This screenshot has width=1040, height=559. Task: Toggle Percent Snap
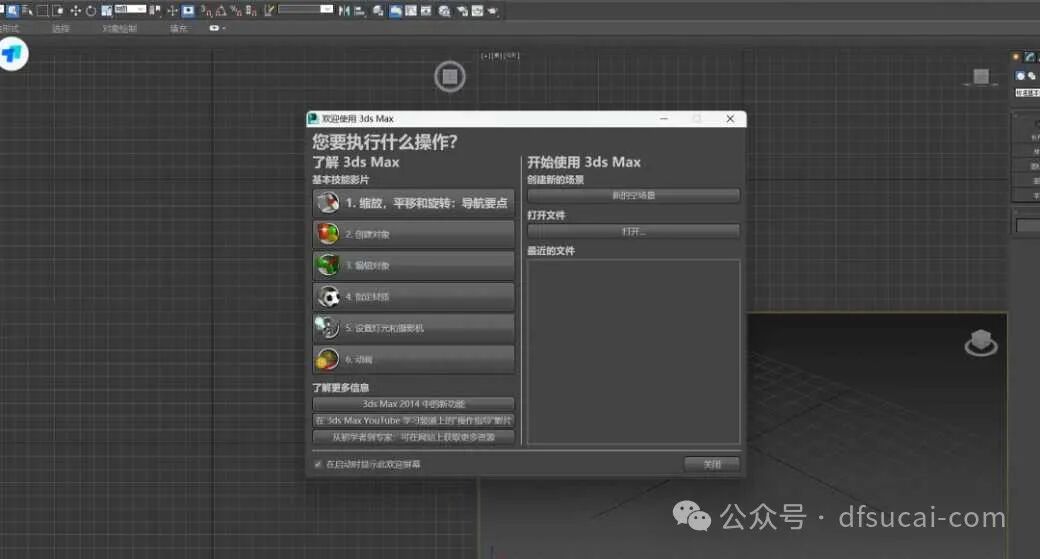[x=235, y=11]
